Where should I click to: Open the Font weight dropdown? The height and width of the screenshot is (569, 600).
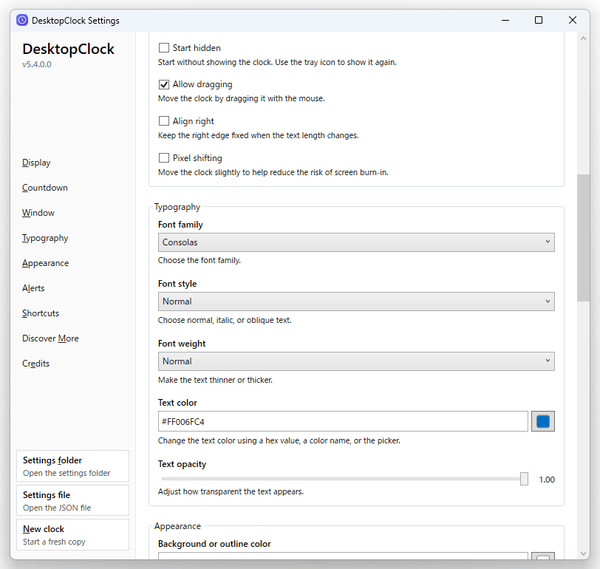356,361
